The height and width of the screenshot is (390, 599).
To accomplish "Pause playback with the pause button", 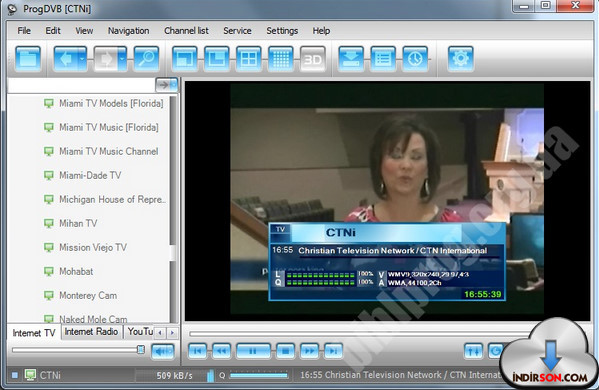I will [253, 351].
